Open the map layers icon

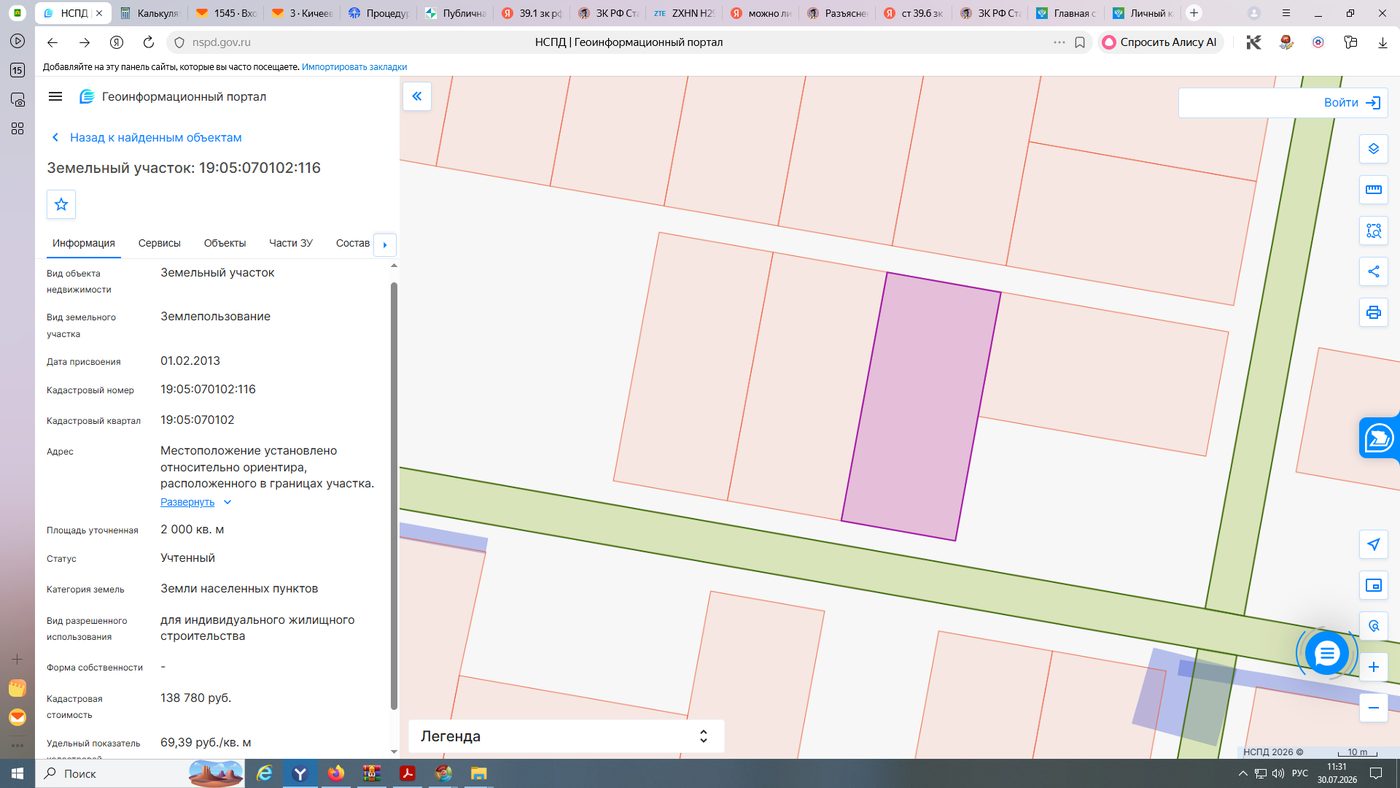pos(1373,149)
